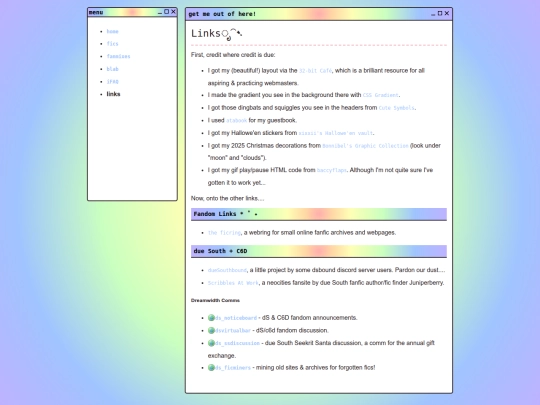Visit xixxii's Hallowe'en vault link
Screen dimensions: 540x405
(x=335, y=133)
